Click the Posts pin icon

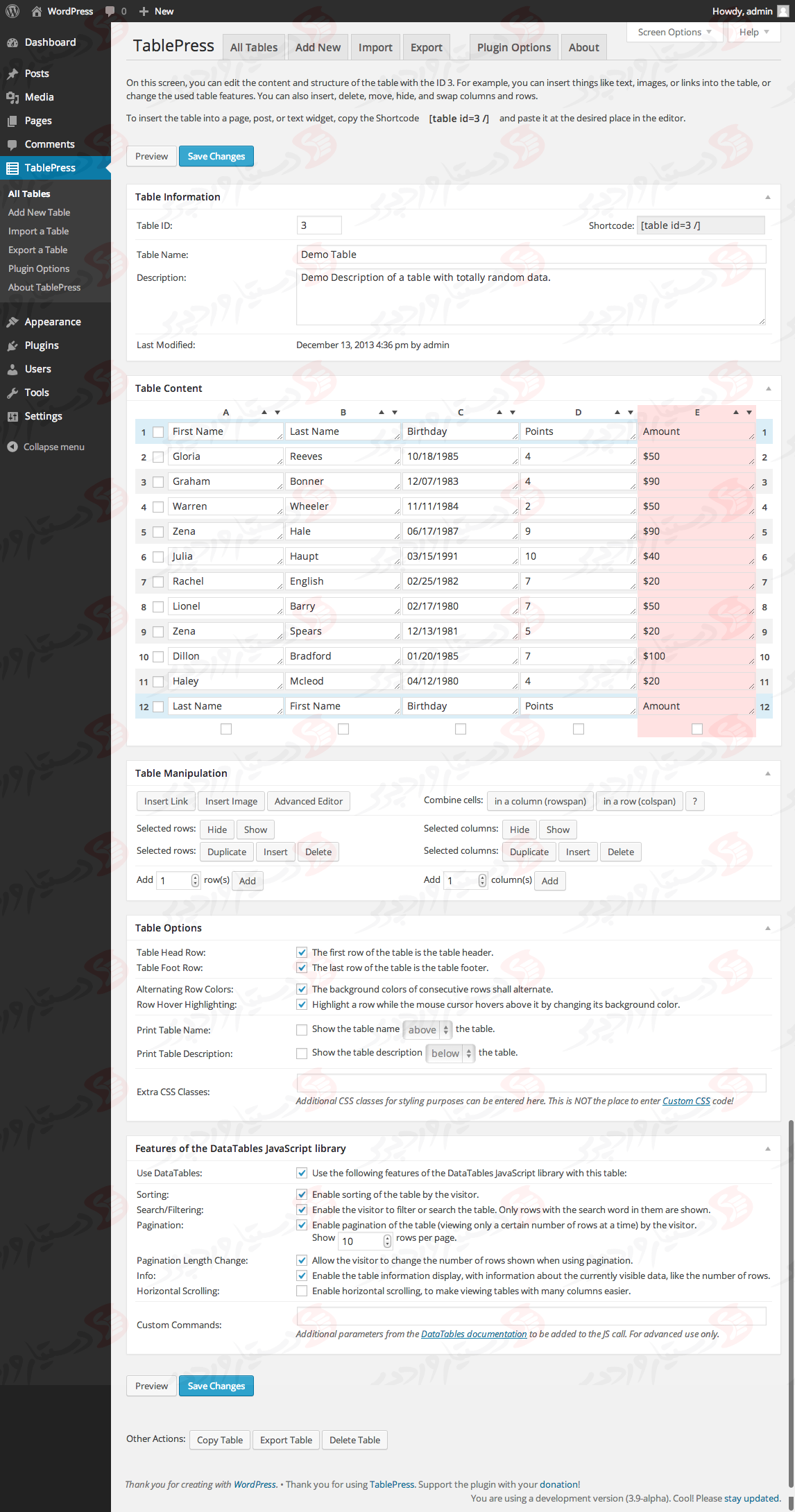pos(12,74)
